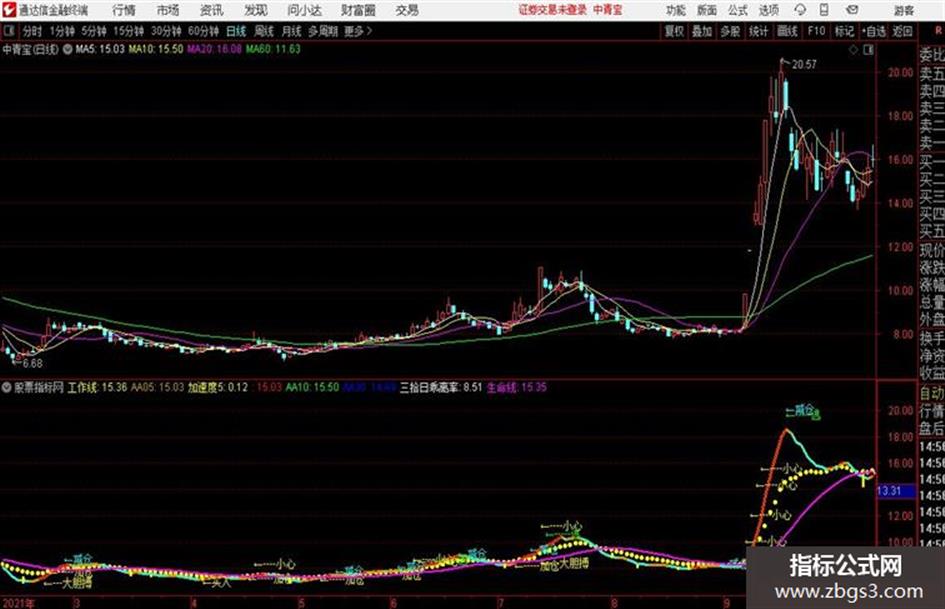Open the 行情 menu
Image resolution: width=945 pixels, height=609 pixels.
point(124,10)
